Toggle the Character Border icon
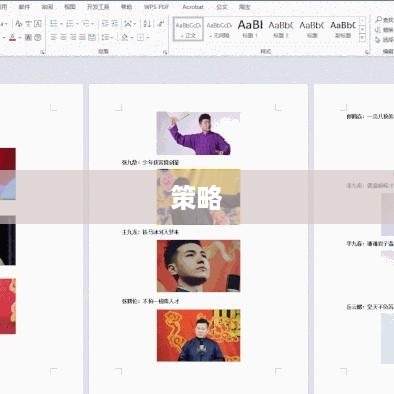Screen dimensions: 394x394 [38, 24]
